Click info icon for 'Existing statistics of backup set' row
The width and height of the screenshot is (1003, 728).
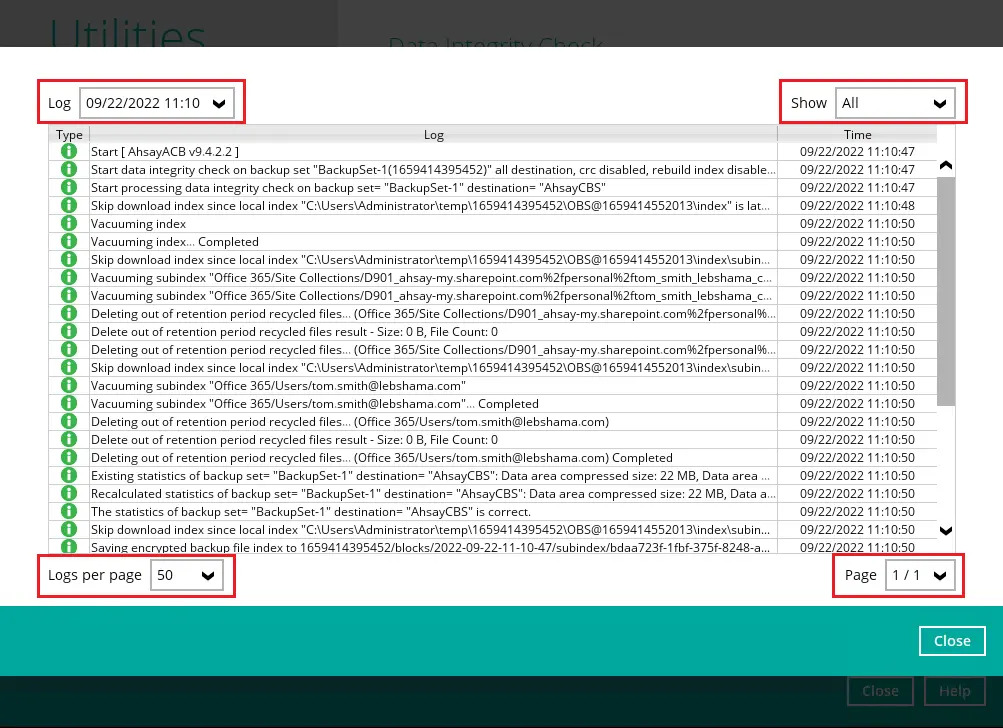pyautogui.click(x=69, y=476)
